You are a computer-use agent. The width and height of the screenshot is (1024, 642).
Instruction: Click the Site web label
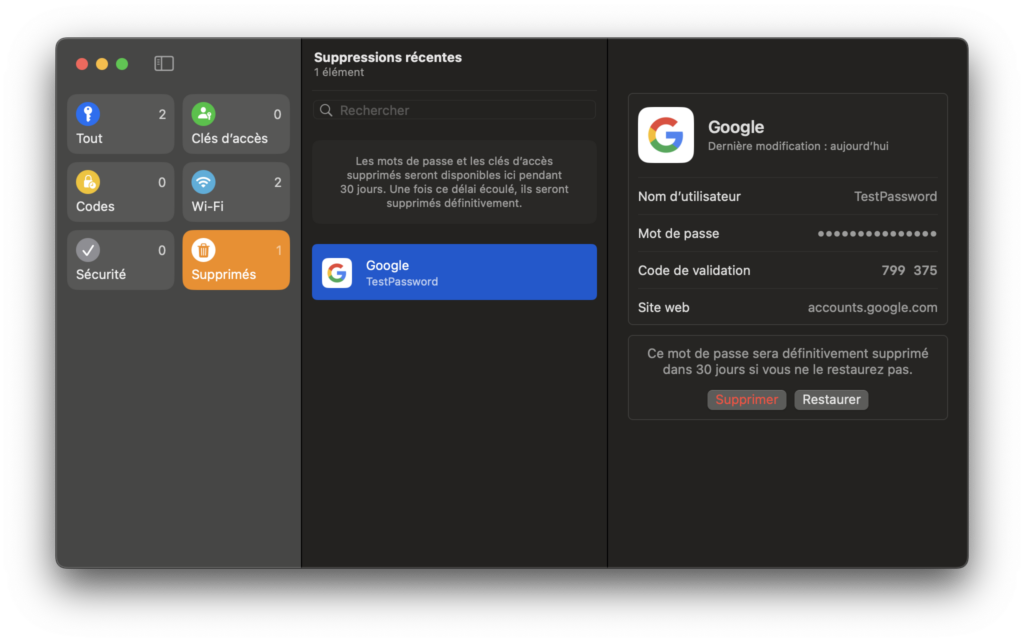pyautogui.click(x=664, y=308)
